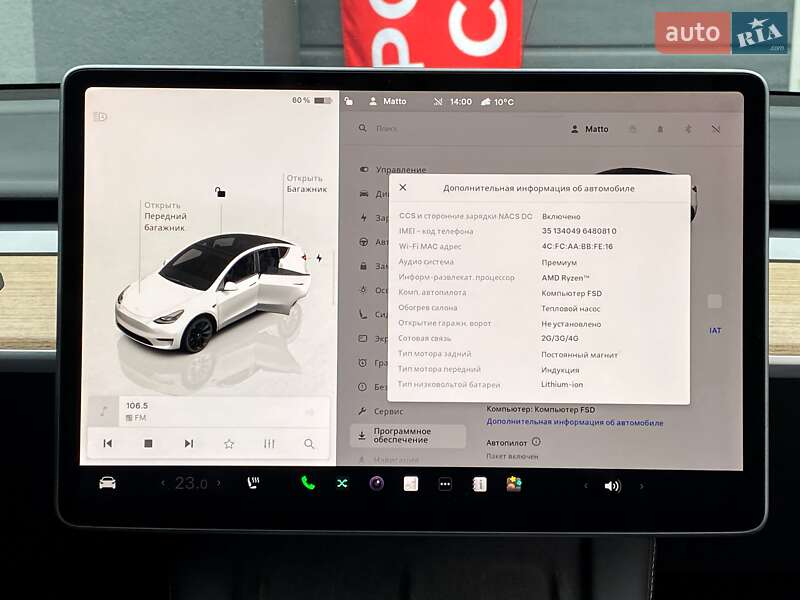Tap the car controls icon
Screen dimensions: 800x600
(x=107, y=483)
